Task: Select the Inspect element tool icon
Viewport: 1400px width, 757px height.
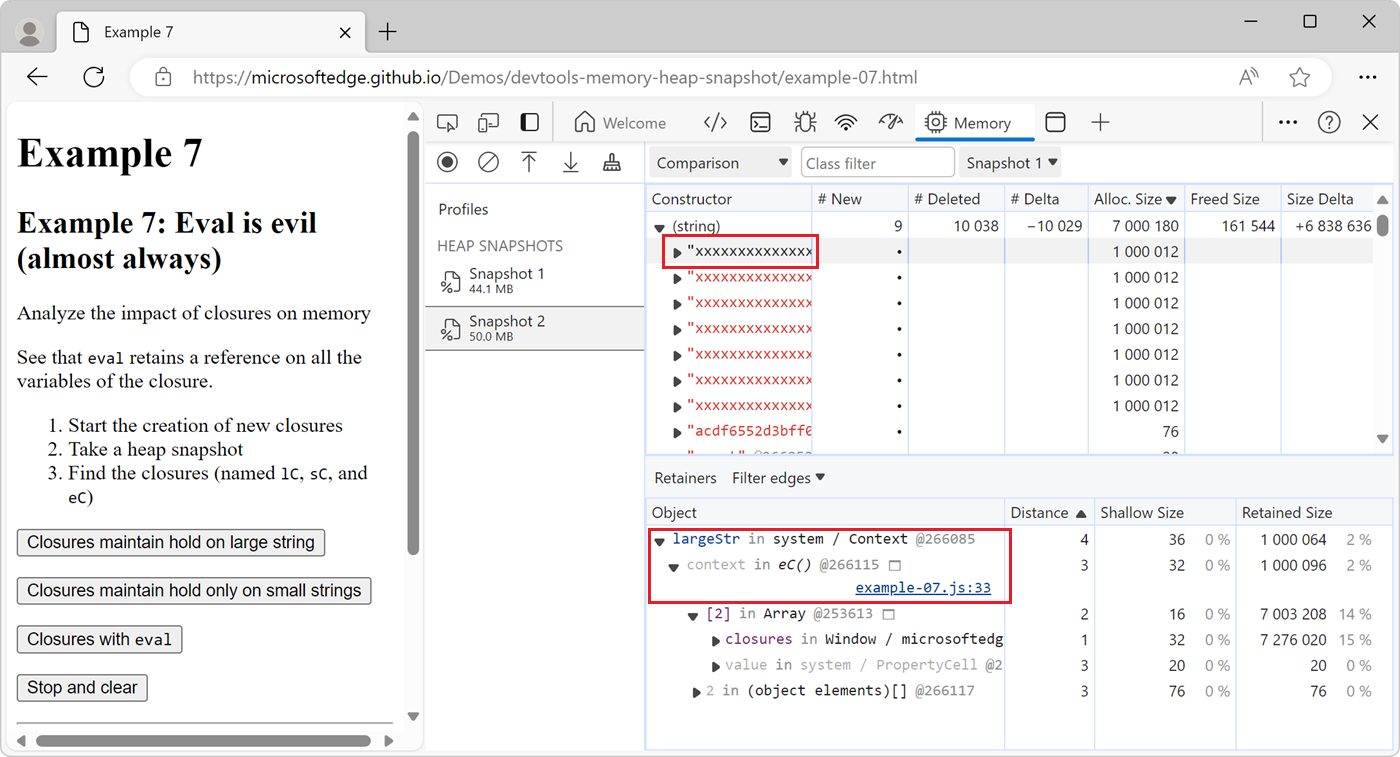Action: point(447,123)
